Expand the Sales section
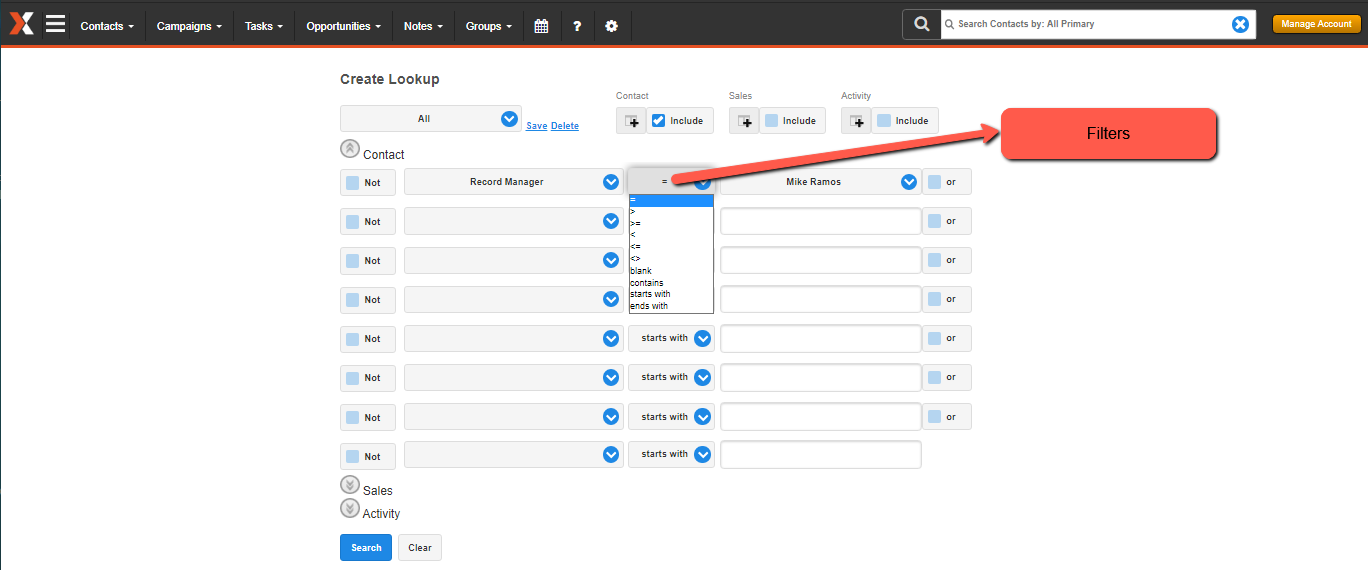The height and width of the screenshot is (570, 1368). coord(349,485)
